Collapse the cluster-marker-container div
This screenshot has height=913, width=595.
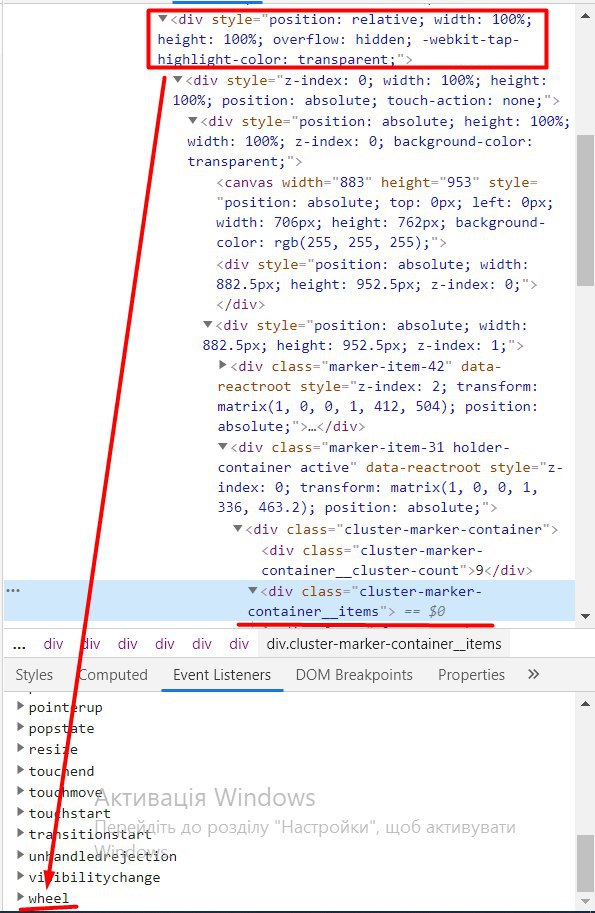pyautogui.click(x=238, y=529)
